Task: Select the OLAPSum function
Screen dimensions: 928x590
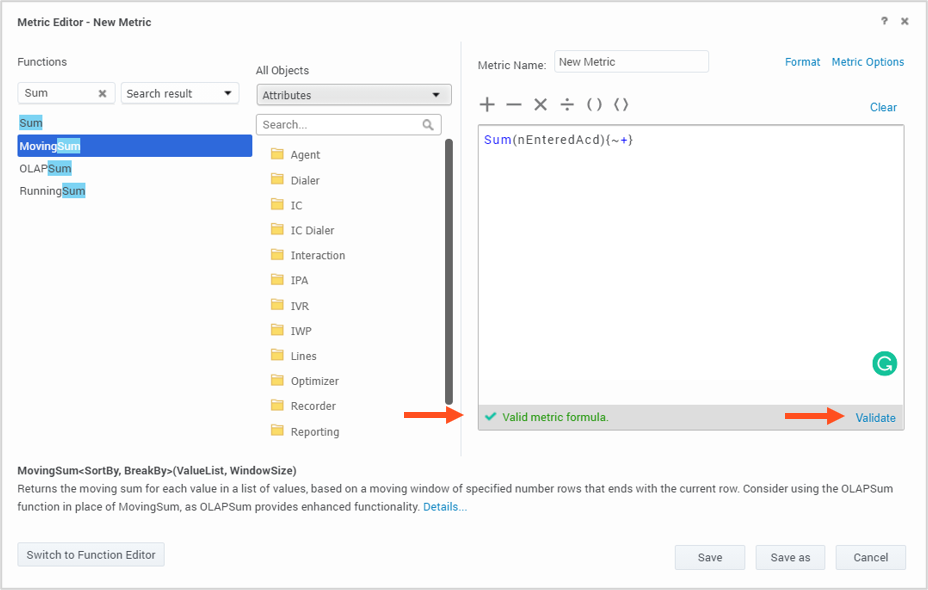Action: (x=46, y=168)
